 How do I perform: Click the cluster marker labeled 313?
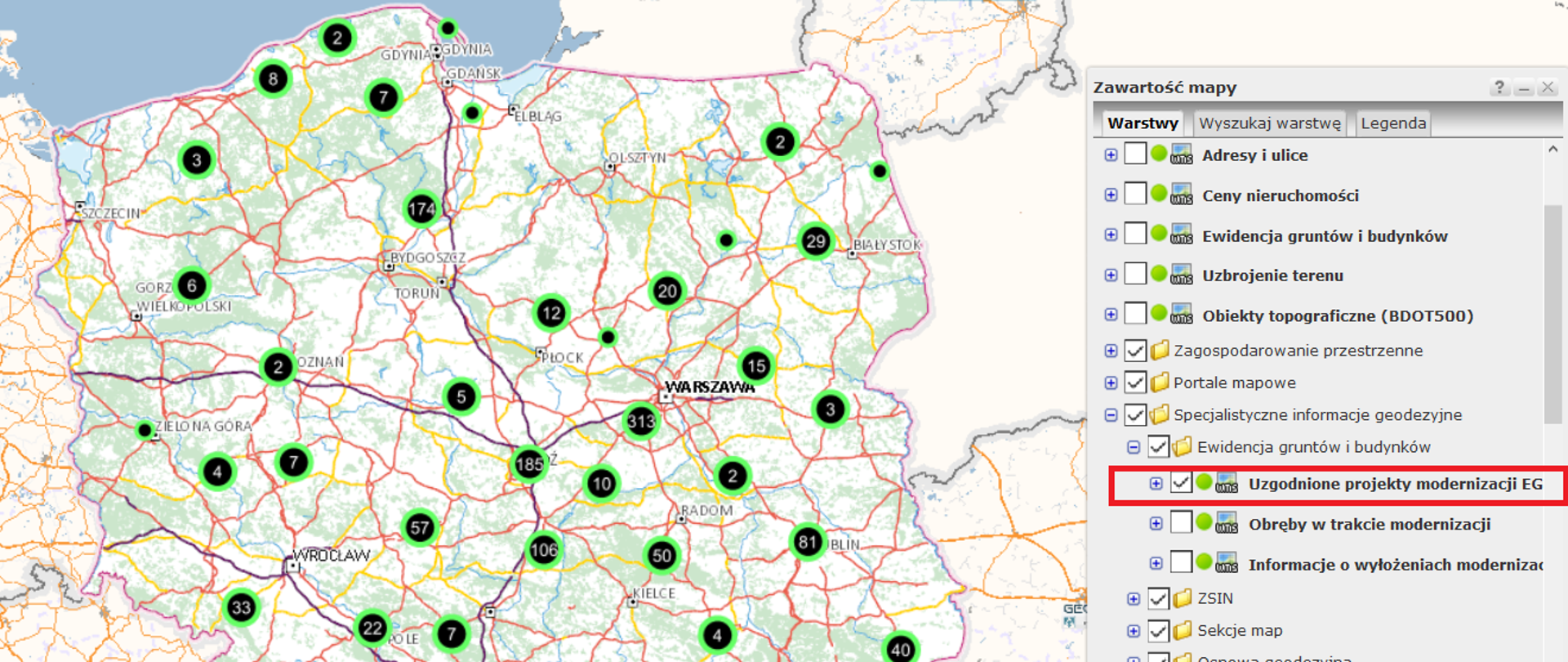(640, 422)
